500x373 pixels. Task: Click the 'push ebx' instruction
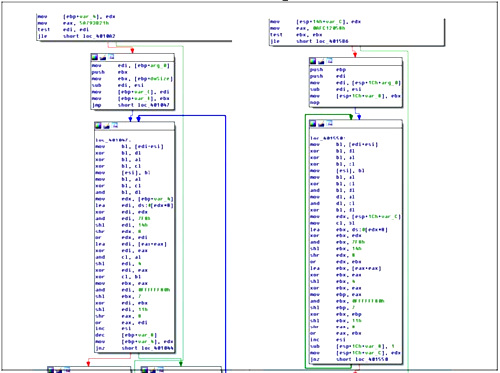[x=110, y=72]
